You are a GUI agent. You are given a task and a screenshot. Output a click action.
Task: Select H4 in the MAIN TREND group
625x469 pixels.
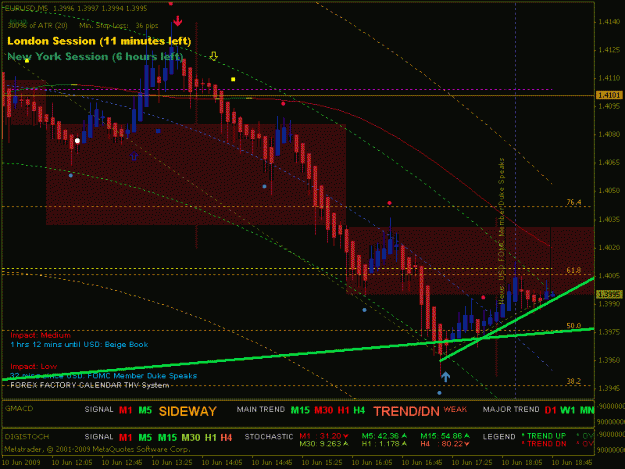(x=359, y=410)
